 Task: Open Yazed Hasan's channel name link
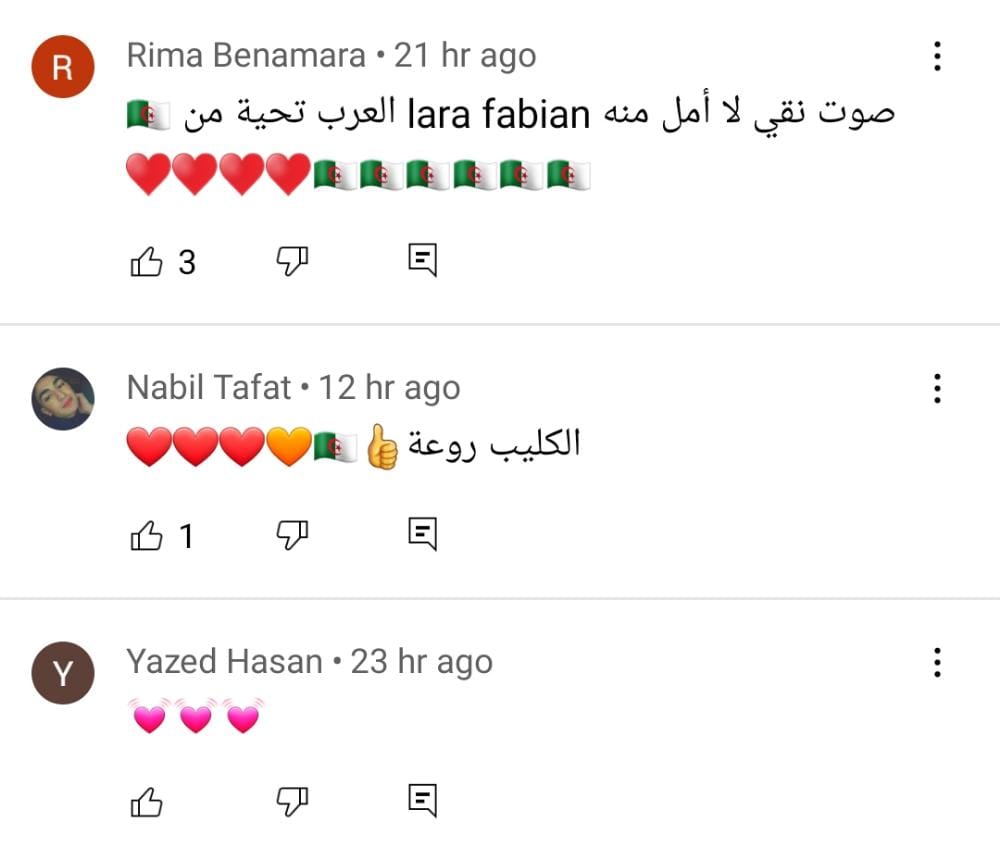click(225, 662)
